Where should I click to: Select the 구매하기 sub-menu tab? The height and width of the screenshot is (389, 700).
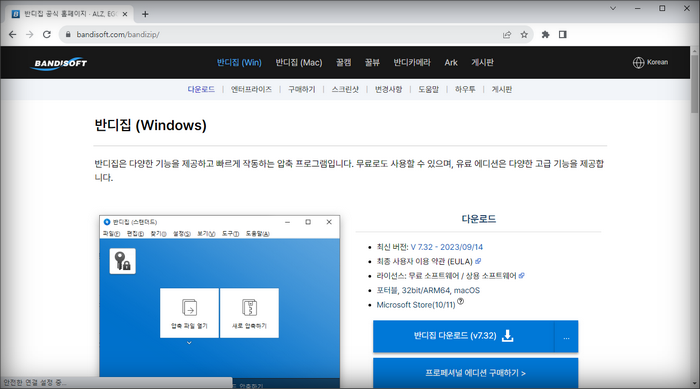(302, 89)
